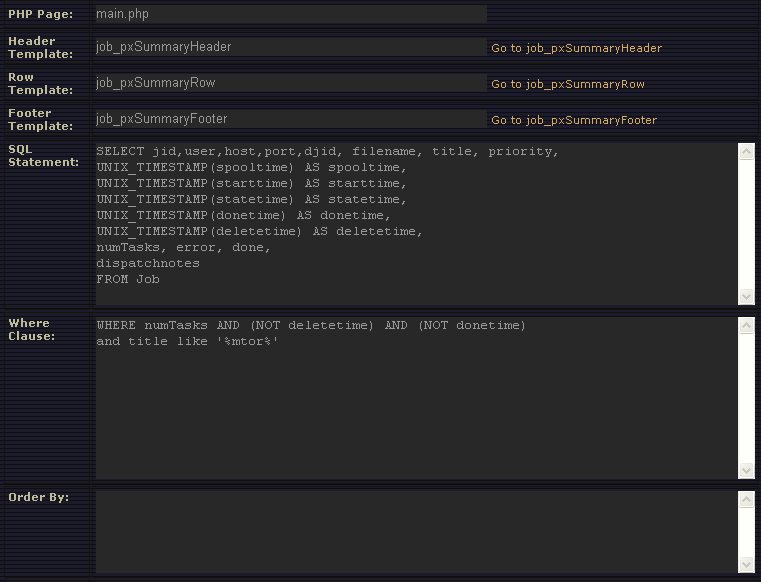Hit the Order By scrollbar down arrow
761x582 pixels.
(746, 564)
